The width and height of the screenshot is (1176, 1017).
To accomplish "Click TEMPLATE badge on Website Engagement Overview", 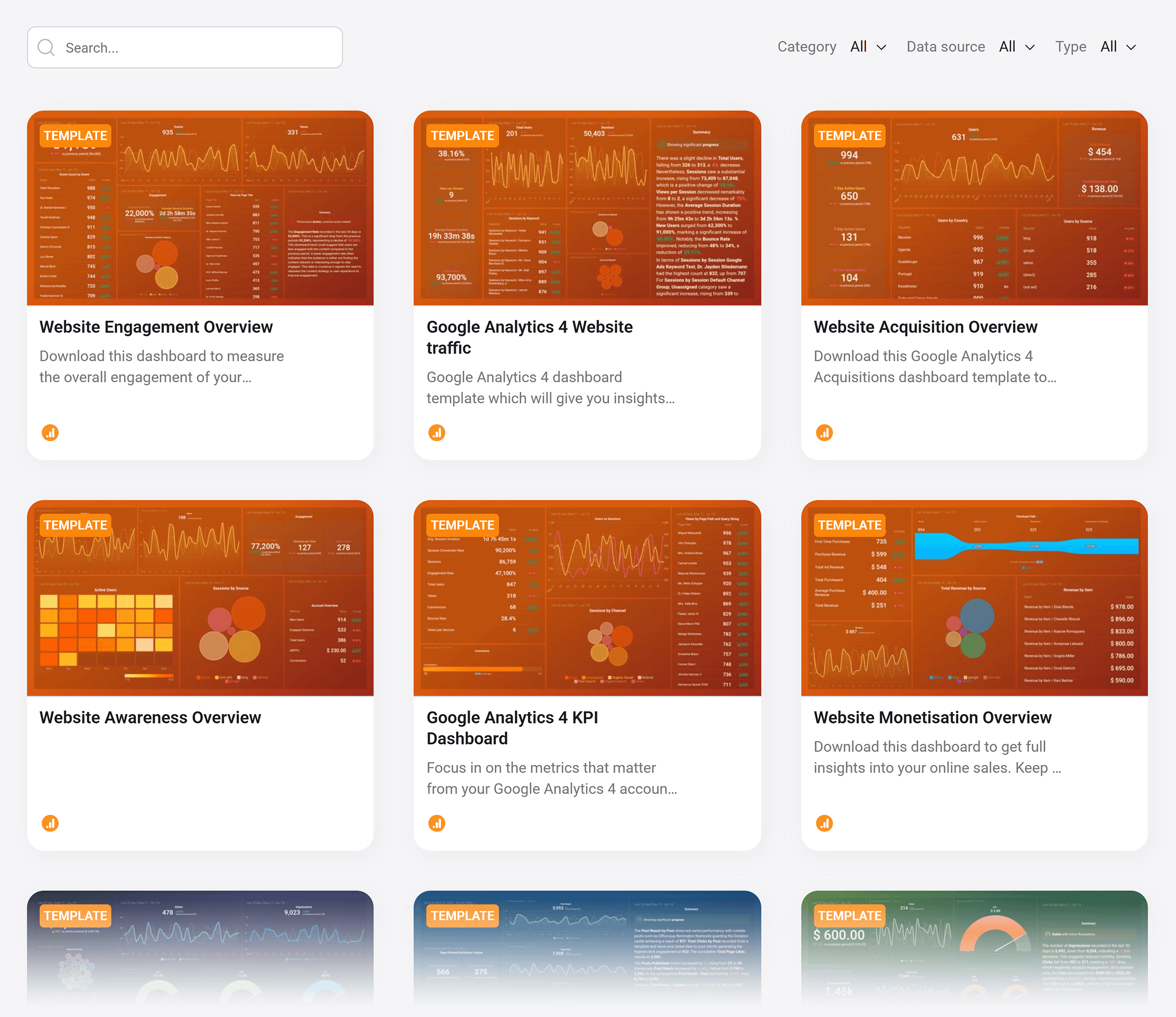I will [76, 135].
